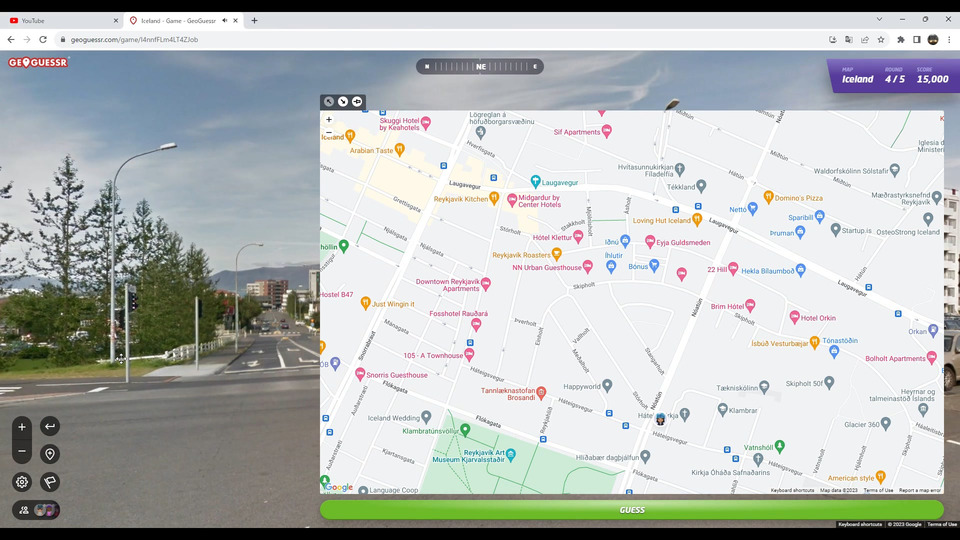Image resolution: width=960 pixels, height=540 pixels.
Task: Open GeoGuessr game settings gear
Action: (22, 482)
